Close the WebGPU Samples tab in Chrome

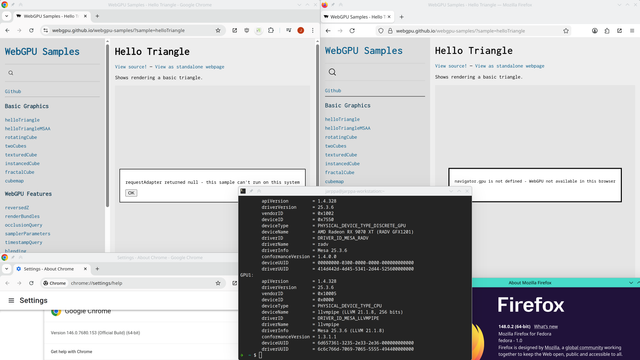pos(85,16)
